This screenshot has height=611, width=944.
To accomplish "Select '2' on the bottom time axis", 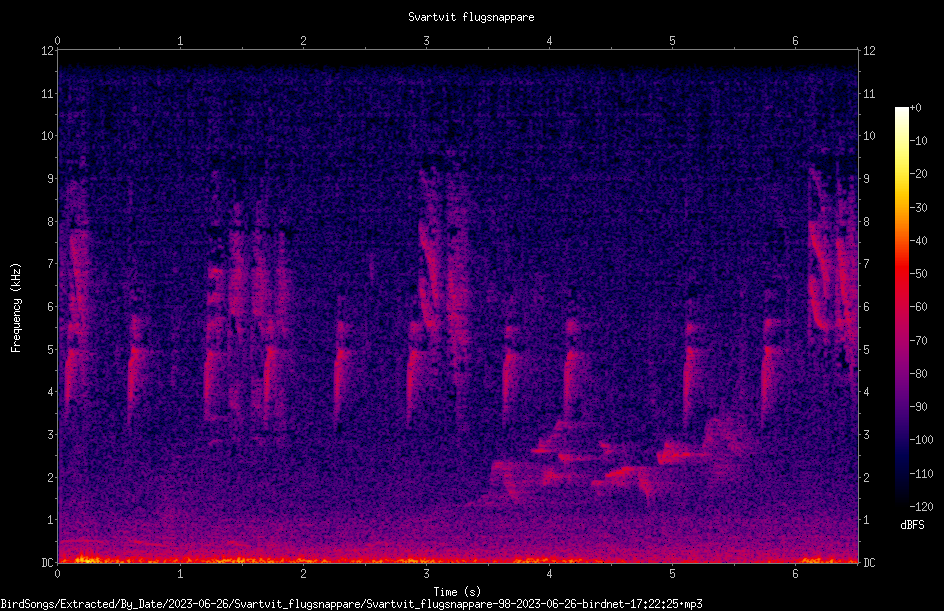I will click(x=303, y=574).
